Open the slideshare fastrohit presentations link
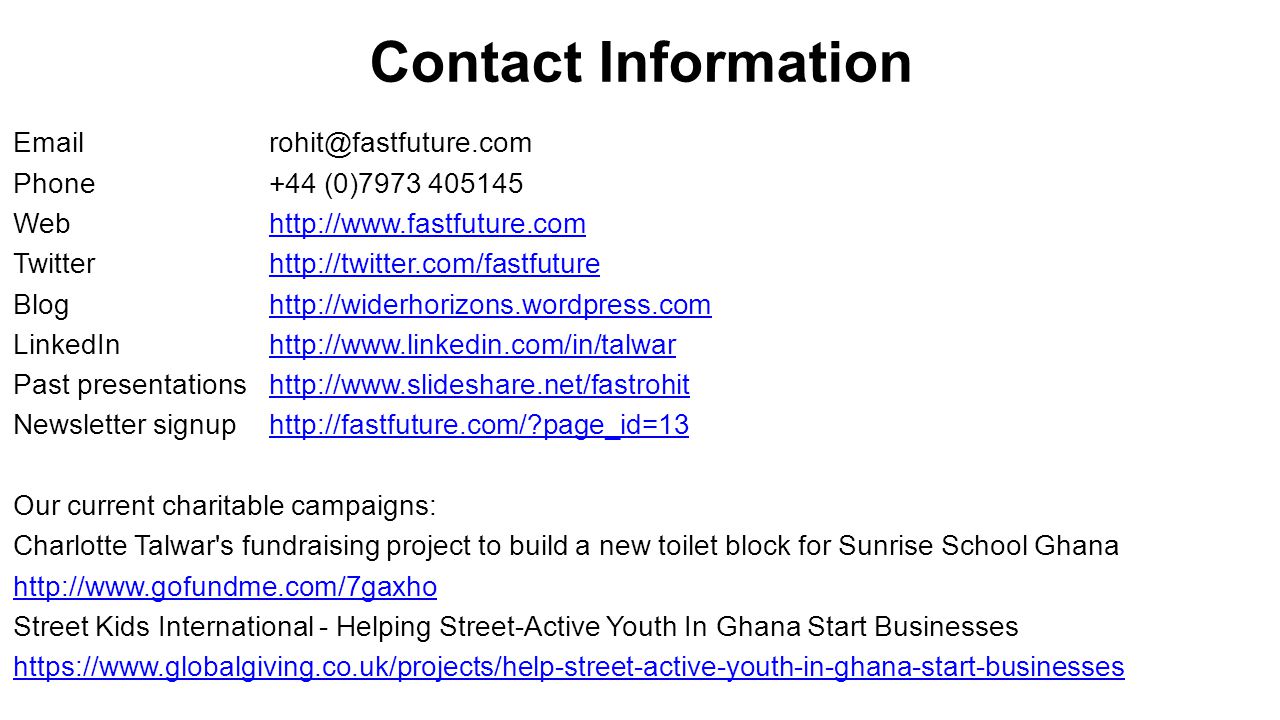1280x720 pixels. (479, 385)
